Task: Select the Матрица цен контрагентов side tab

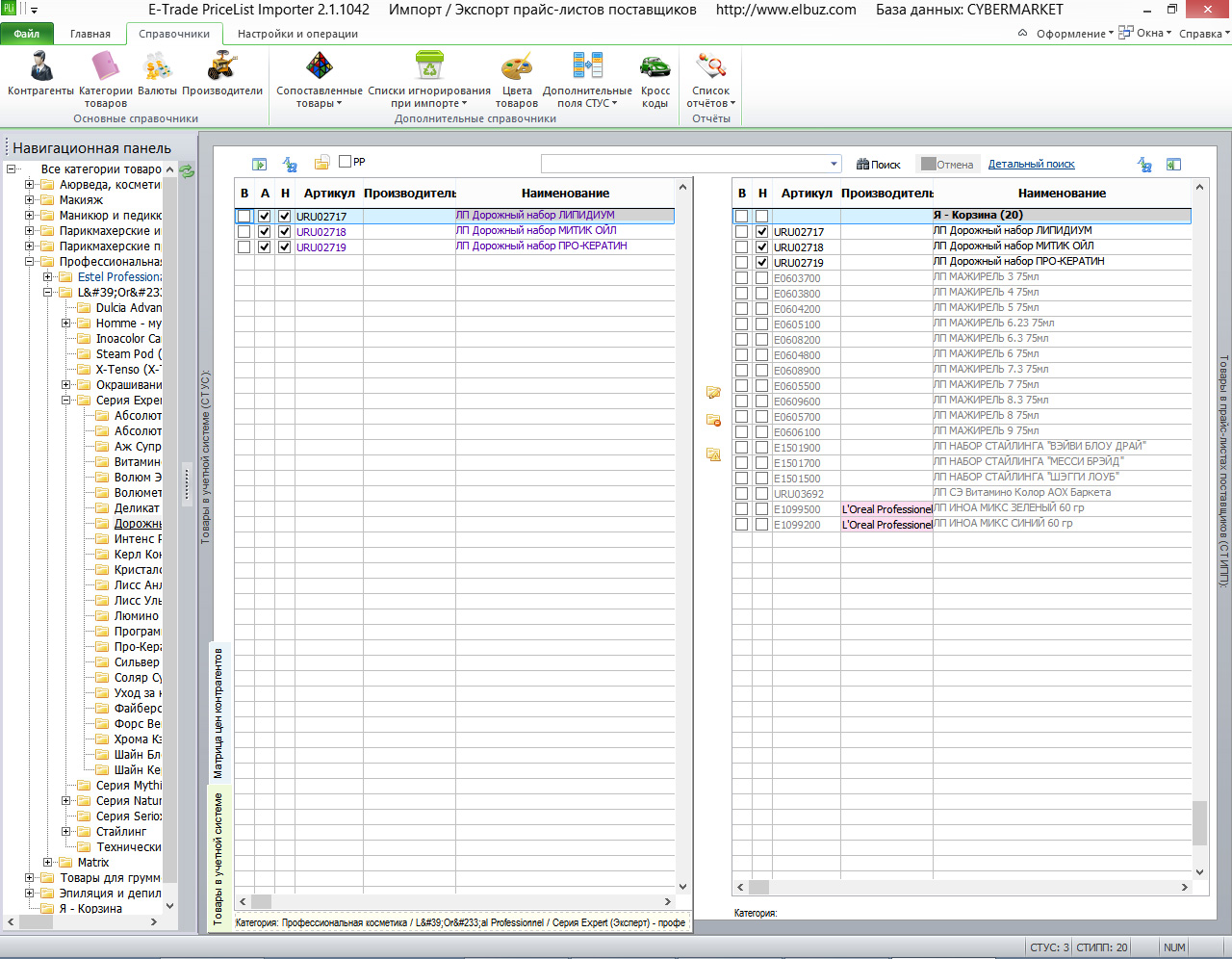Action: click(x=218, y=713)
